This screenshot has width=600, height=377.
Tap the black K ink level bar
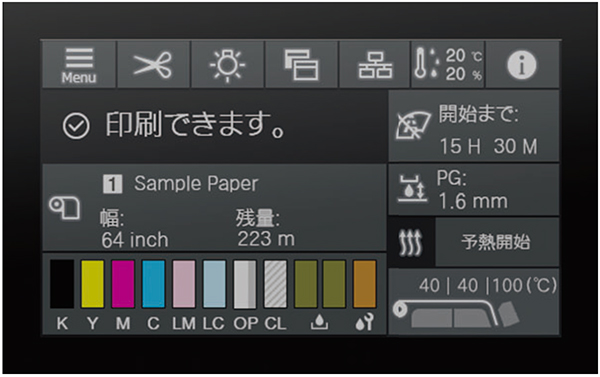(x=62, y=284)
